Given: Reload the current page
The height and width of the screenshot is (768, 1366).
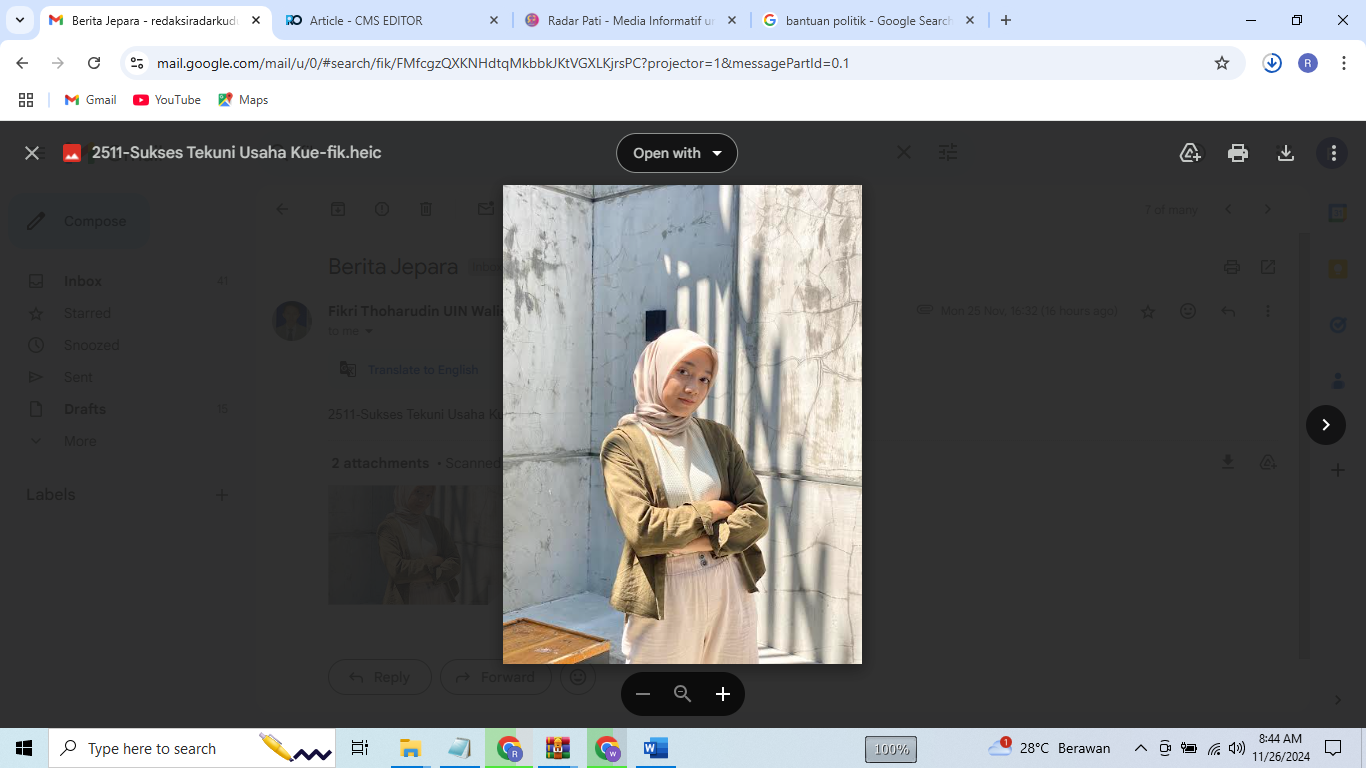Looking at the screenshot, I should 94,63.
